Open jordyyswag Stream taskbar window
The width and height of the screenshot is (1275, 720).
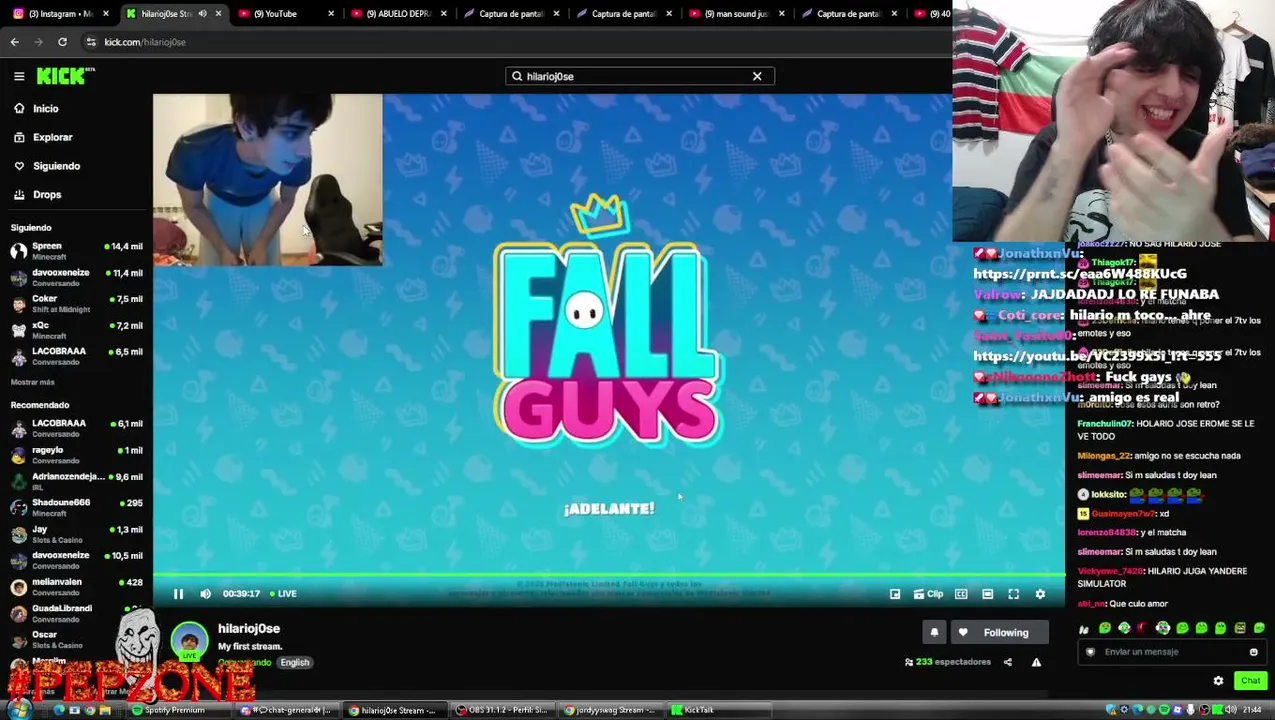(x=610, y=710)
